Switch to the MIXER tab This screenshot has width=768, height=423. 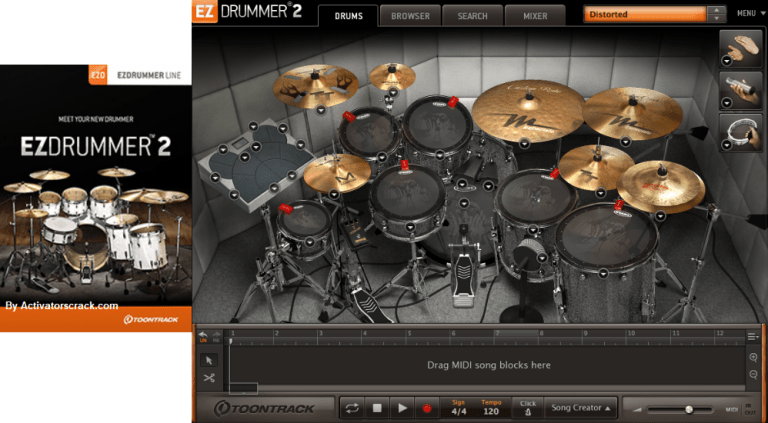[x=535, y=16]
